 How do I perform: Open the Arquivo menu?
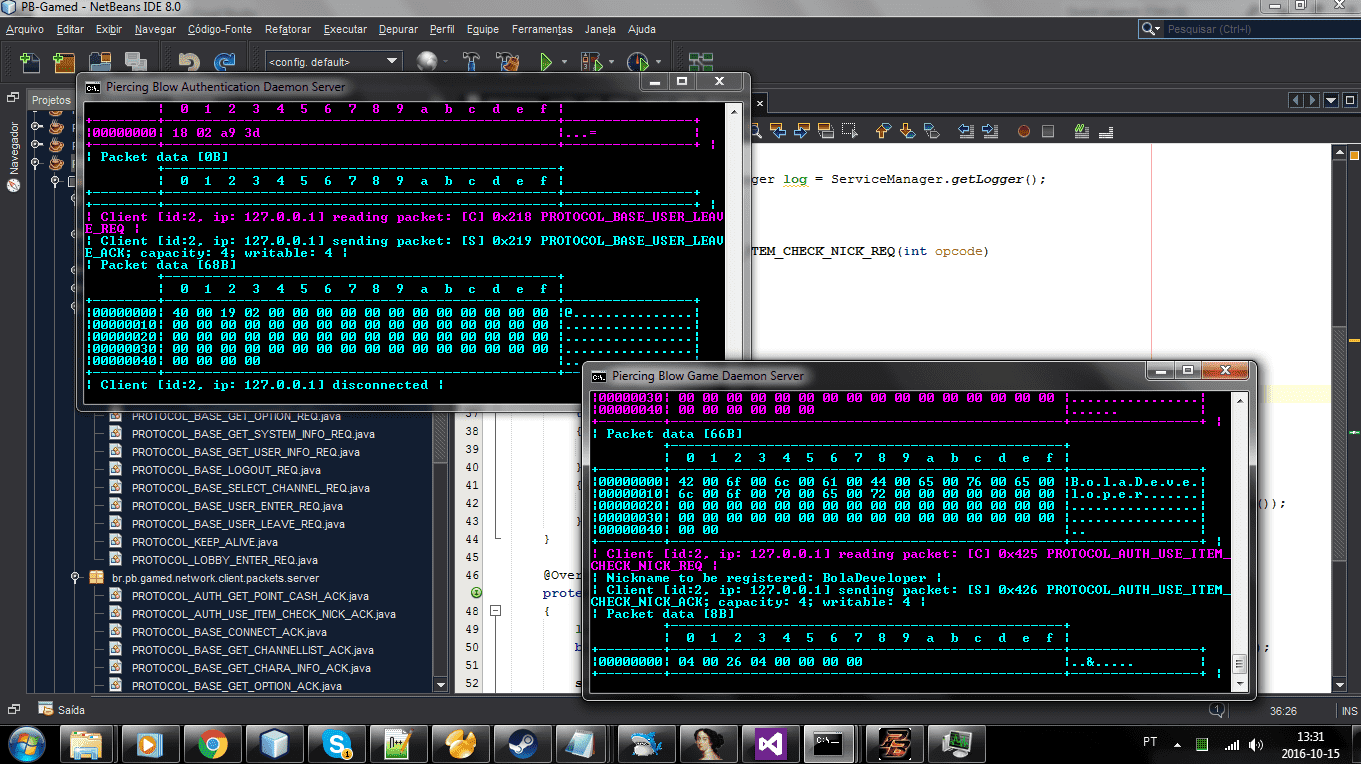click(25, 29)
